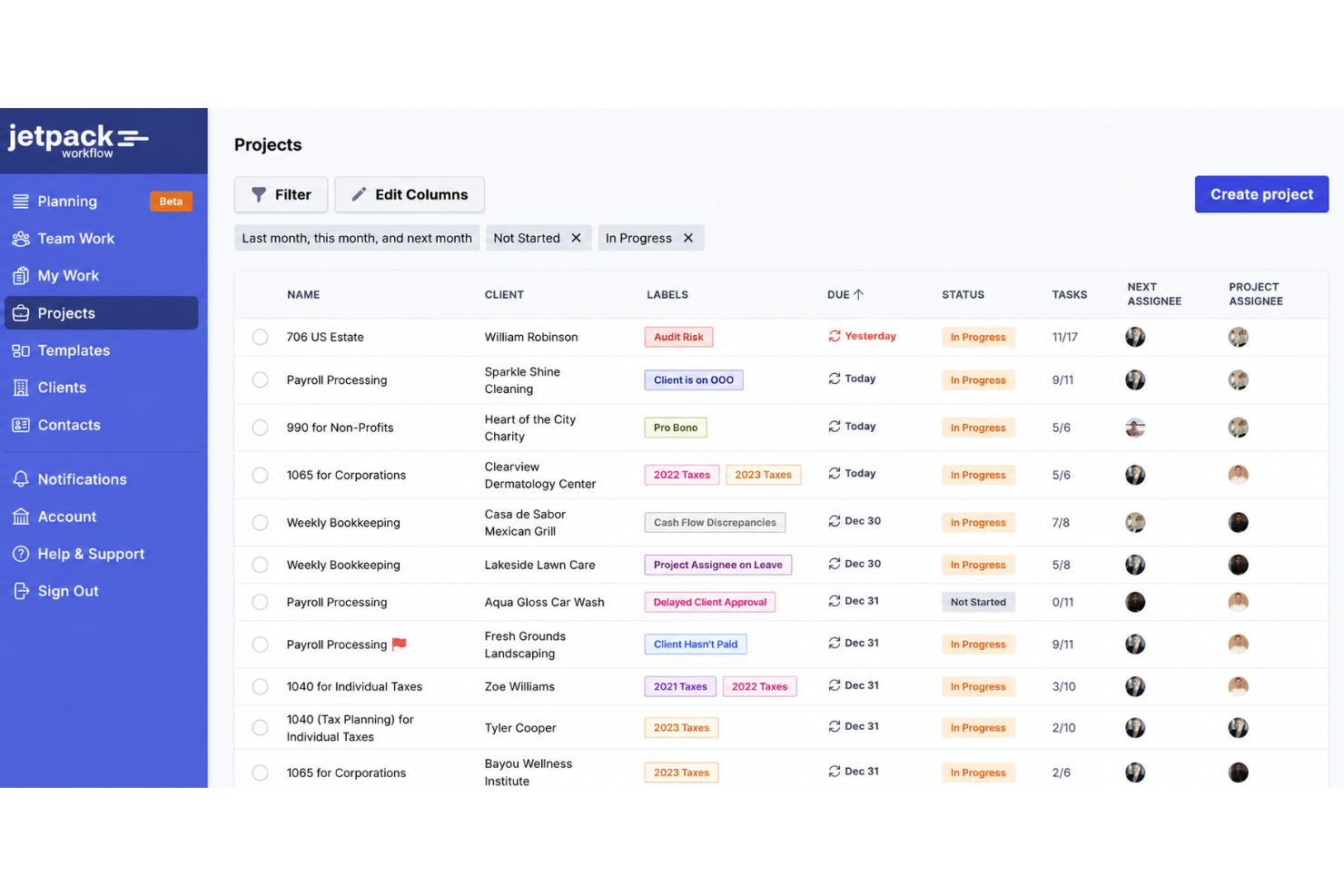Viewport: 1344px width, 896px height.
Task: Click next assignee avatar for Aqua Gloss Car Wash
Action: click(x=1135, y=602)
